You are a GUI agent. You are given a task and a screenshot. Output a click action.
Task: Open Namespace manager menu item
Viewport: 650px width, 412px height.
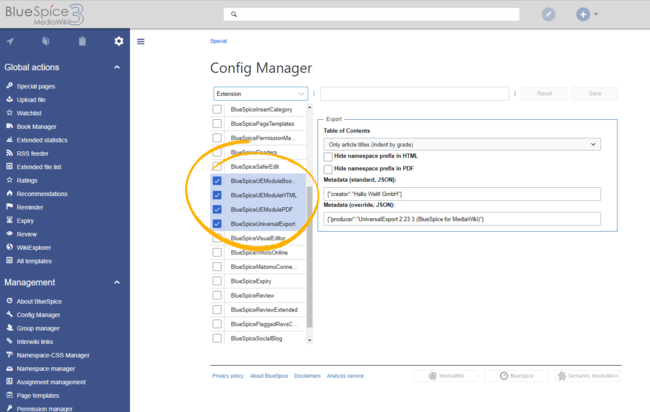click(x=46, y=368)
